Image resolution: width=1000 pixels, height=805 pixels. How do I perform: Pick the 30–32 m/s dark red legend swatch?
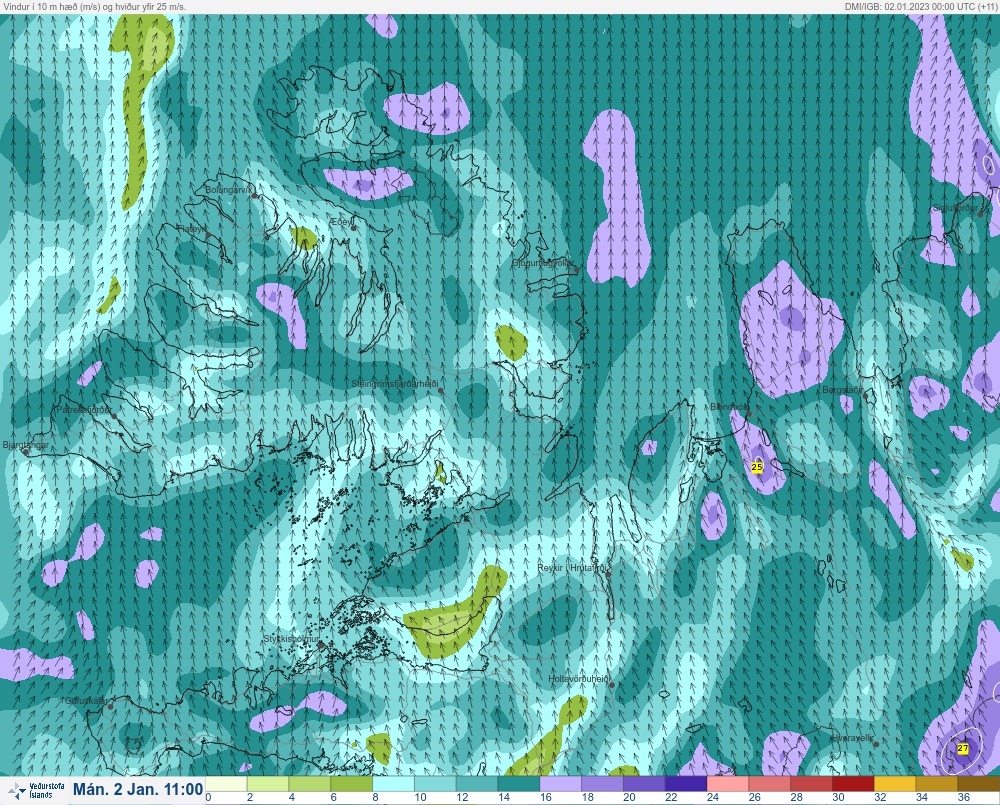853,784
